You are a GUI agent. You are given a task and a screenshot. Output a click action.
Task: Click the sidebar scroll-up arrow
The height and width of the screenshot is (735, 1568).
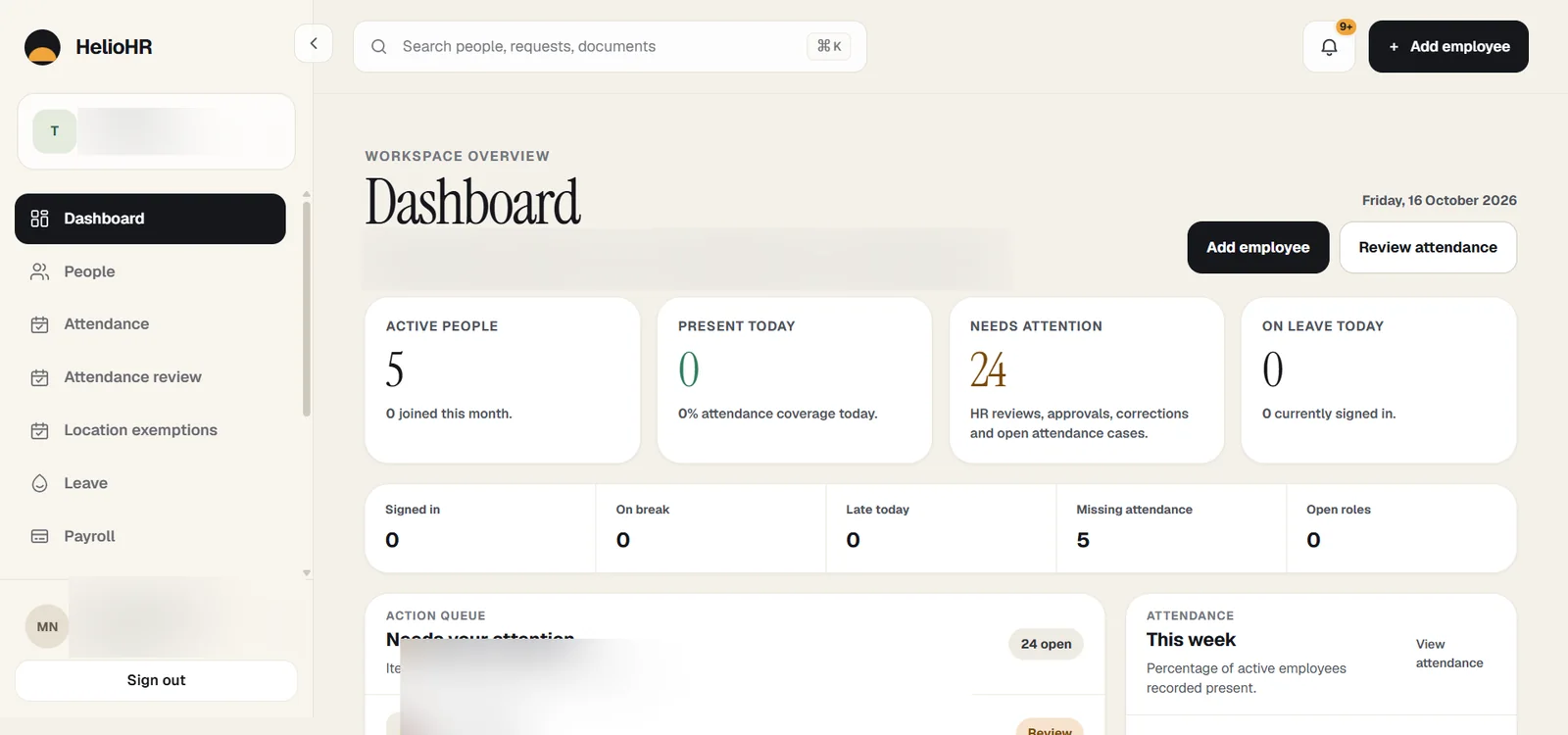pos(307,194)
